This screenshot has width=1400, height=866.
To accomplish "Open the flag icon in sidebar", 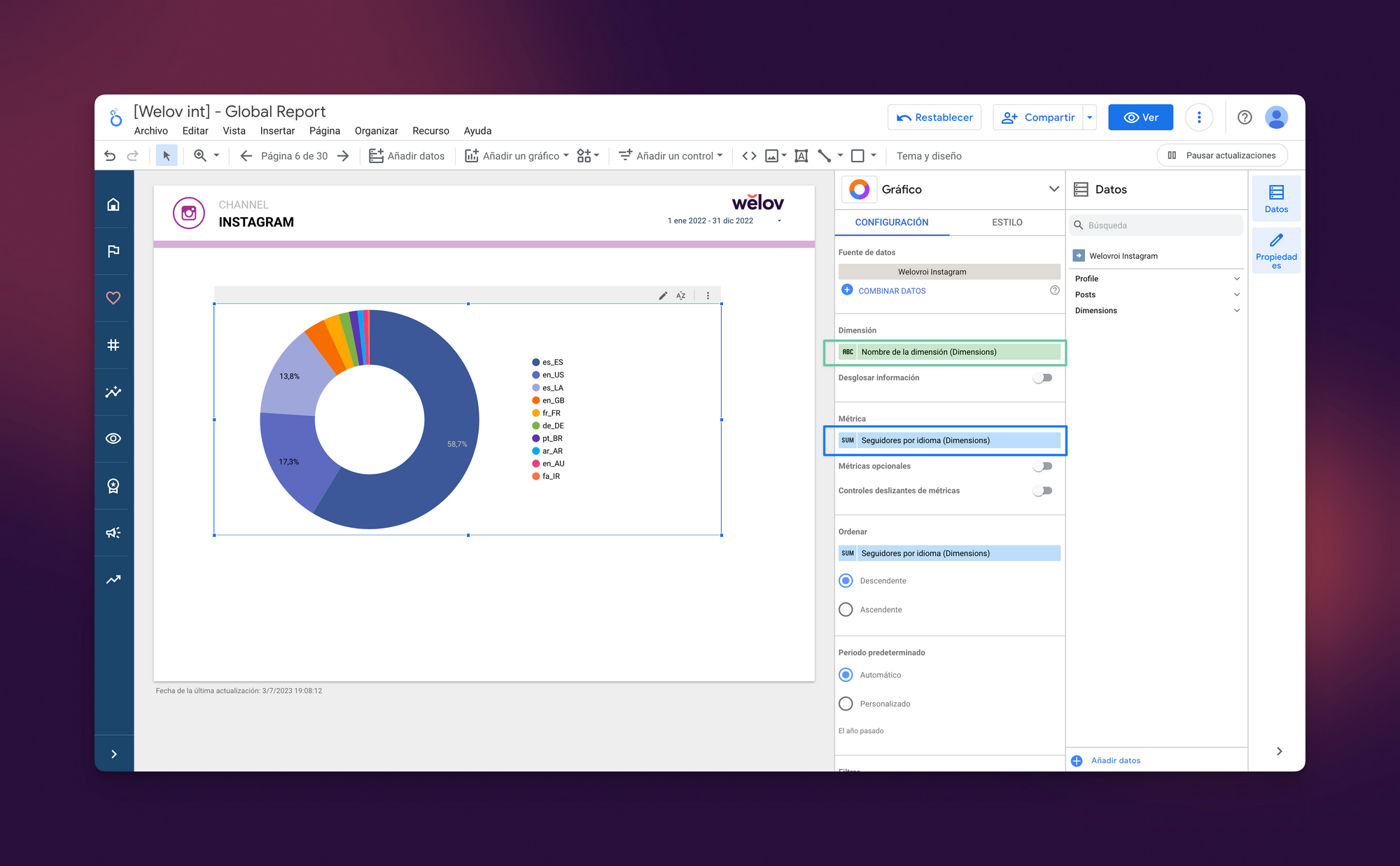I will click(x=113, y=251).
